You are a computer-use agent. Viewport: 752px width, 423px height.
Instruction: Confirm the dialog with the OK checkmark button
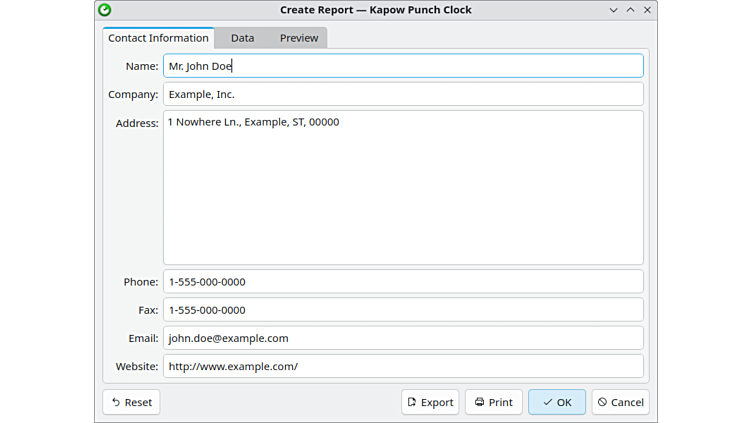tap(557, 402)
